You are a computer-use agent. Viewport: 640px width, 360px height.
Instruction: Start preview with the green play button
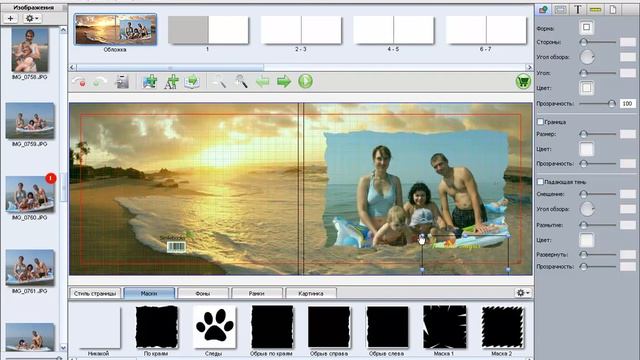305,81
